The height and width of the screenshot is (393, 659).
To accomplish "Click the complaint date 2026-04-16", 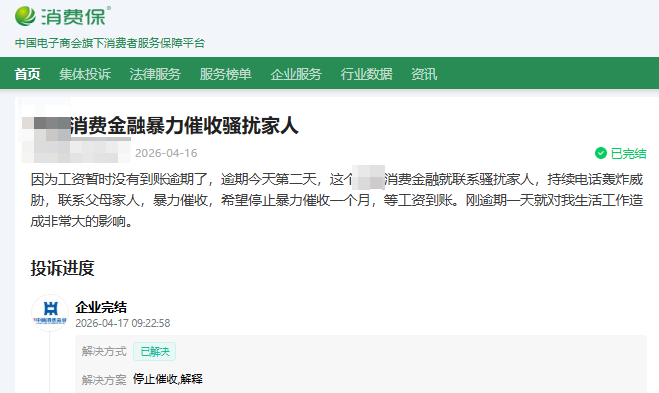I will pyautogui.click(x=166, y=153).
